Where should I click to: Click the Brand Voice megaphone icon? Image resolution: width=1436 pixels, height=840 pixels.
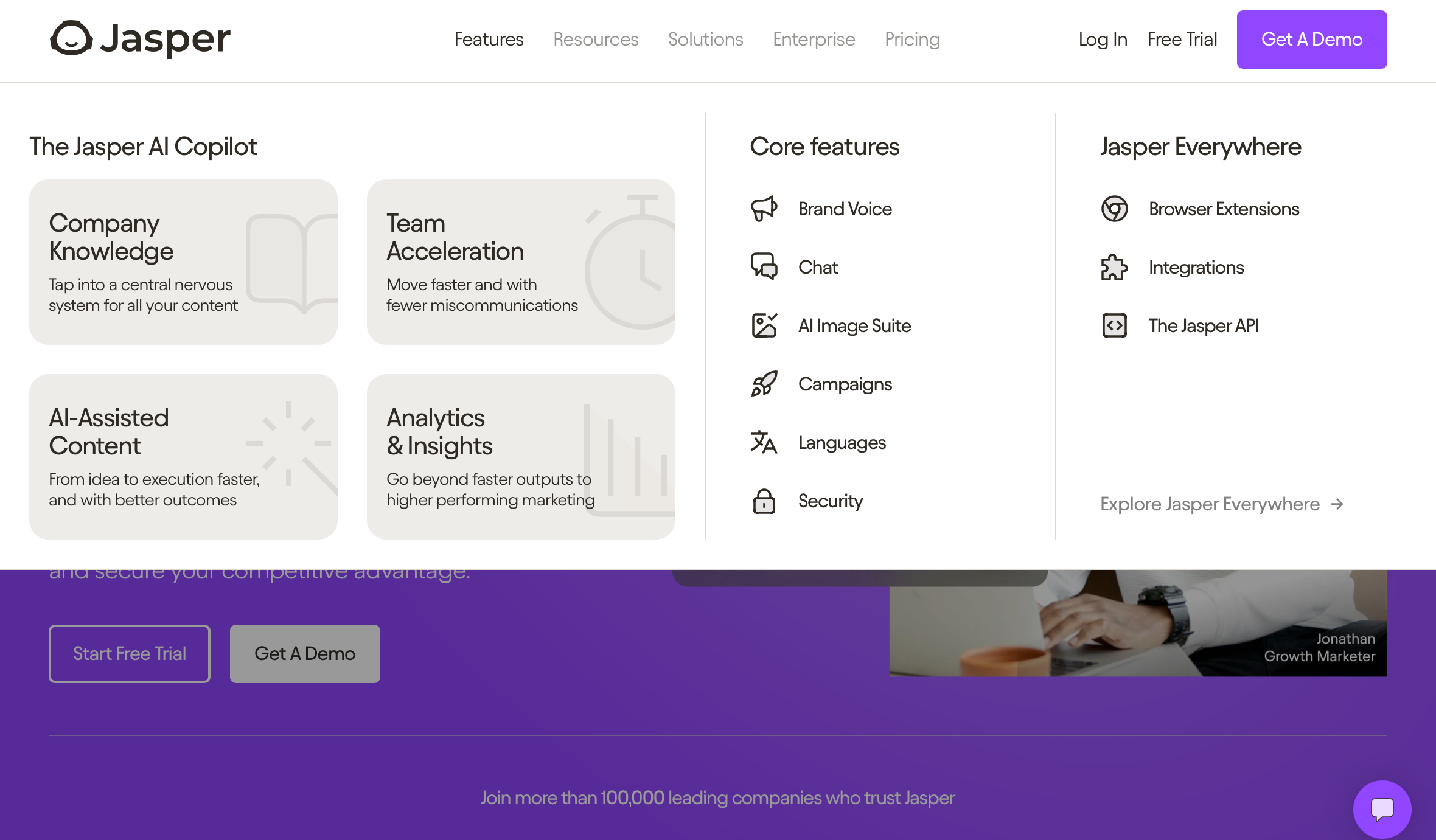(764, 209)
